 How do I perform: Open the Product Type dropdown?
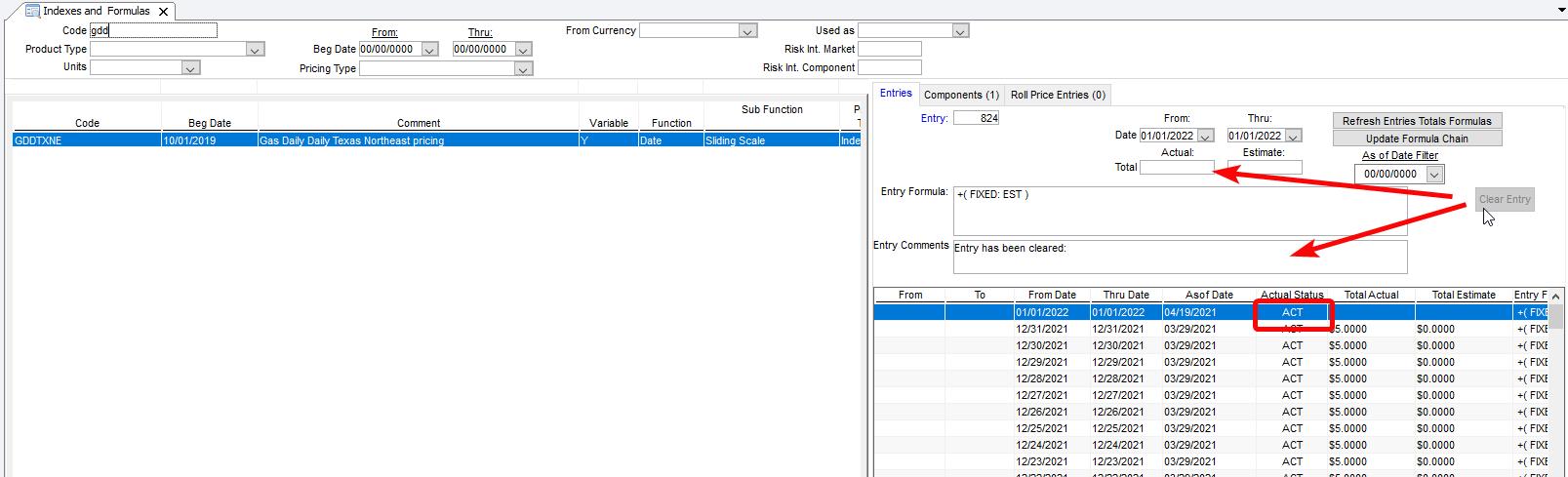pos(255,50)
